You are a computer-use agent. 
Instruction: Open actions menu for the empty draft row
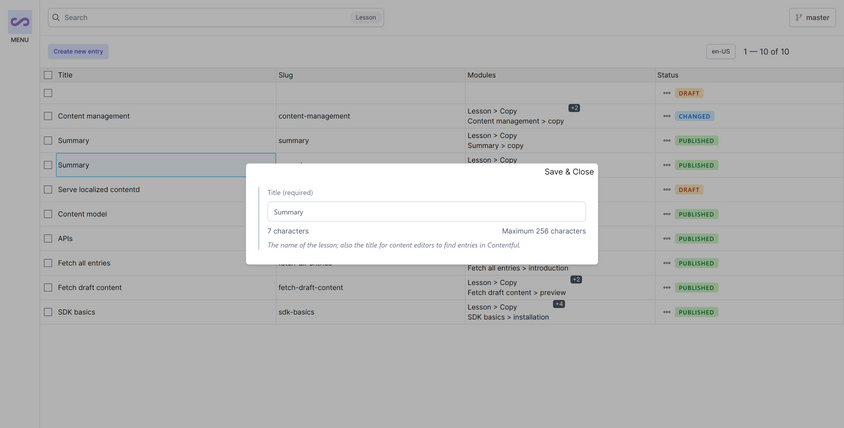pos(667,93)
